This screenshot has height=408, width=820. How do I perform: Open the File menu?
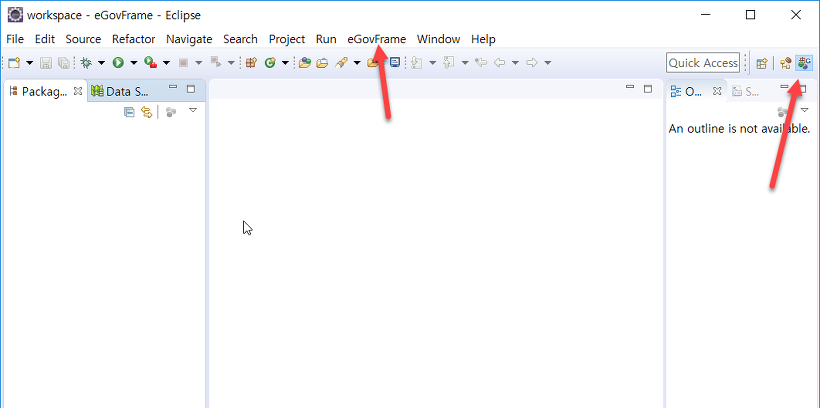(15, 39)
